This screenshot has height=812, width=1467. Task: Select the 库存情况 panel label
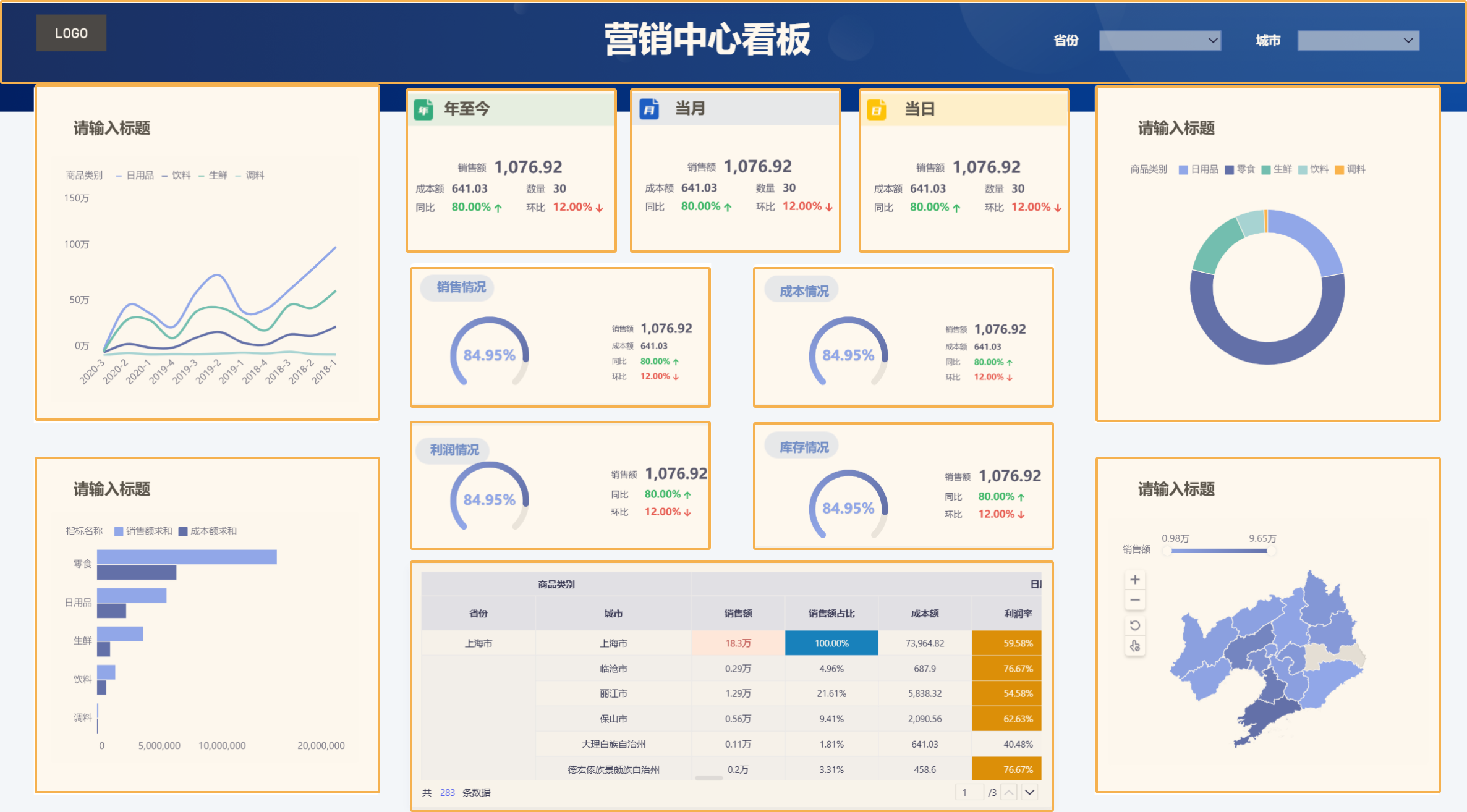click(803, 447)
